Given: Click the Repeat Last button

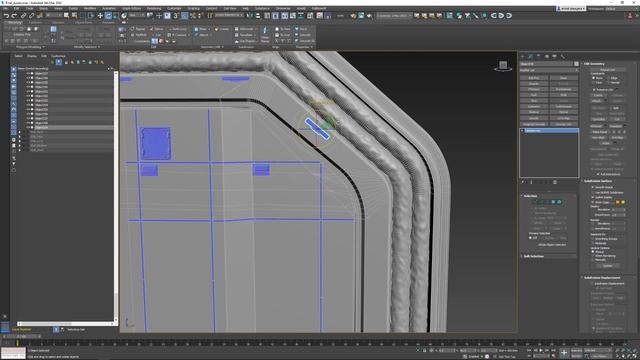Looking at the screenshot, I should click(x=608, y=70).
